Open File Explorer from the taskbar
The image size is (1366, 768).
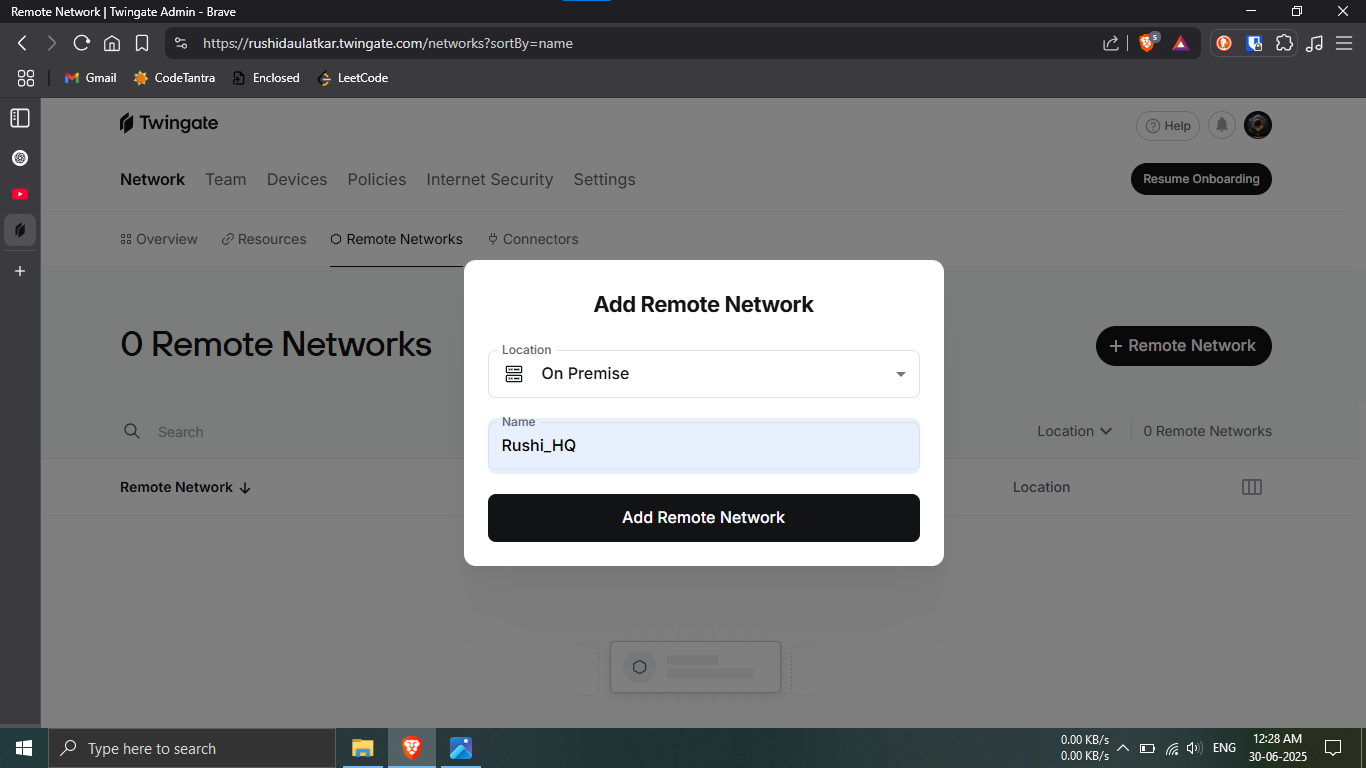coord(362,748)
